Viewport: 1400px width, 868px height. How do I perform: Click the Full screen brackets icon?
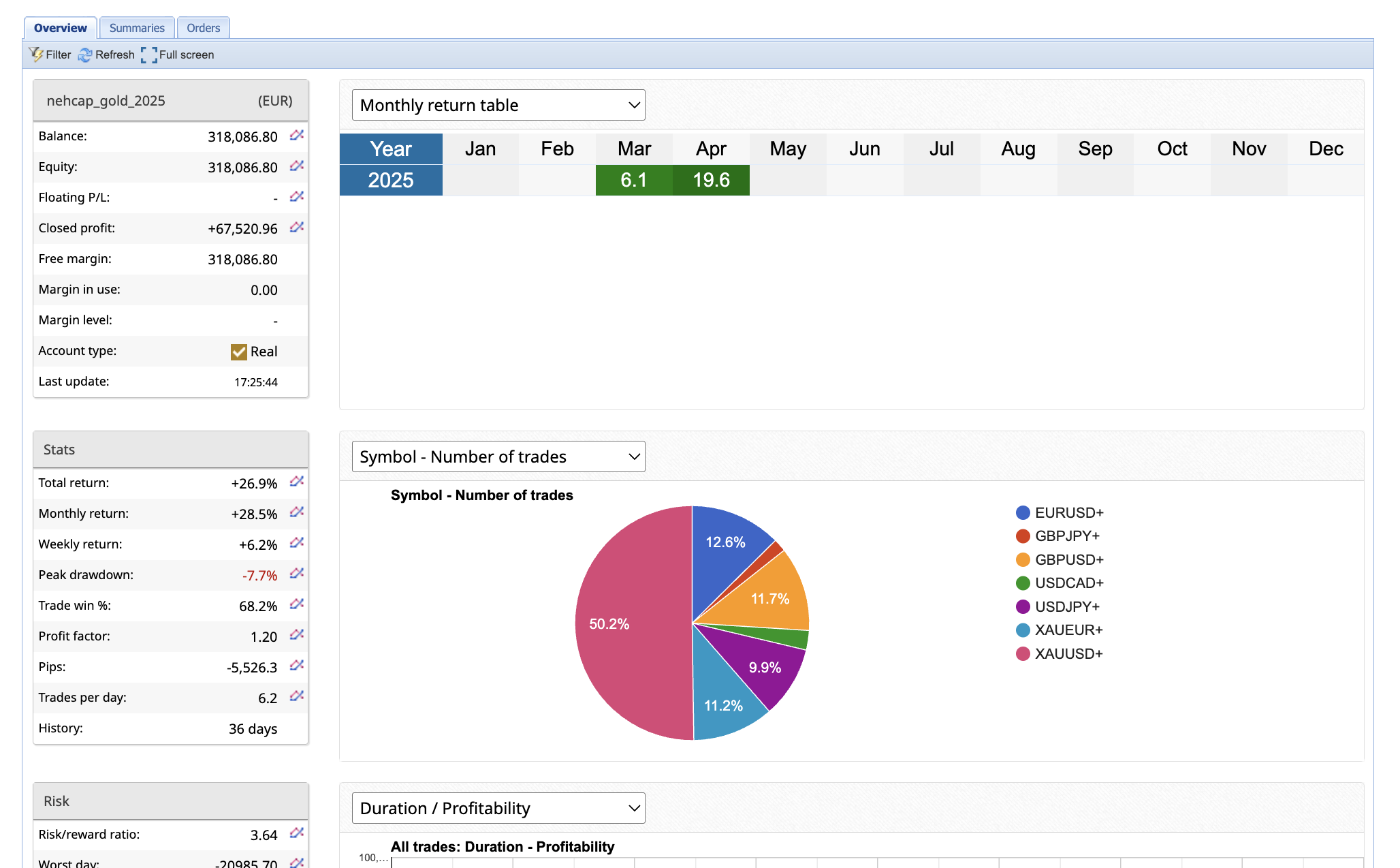pos(148,55)
